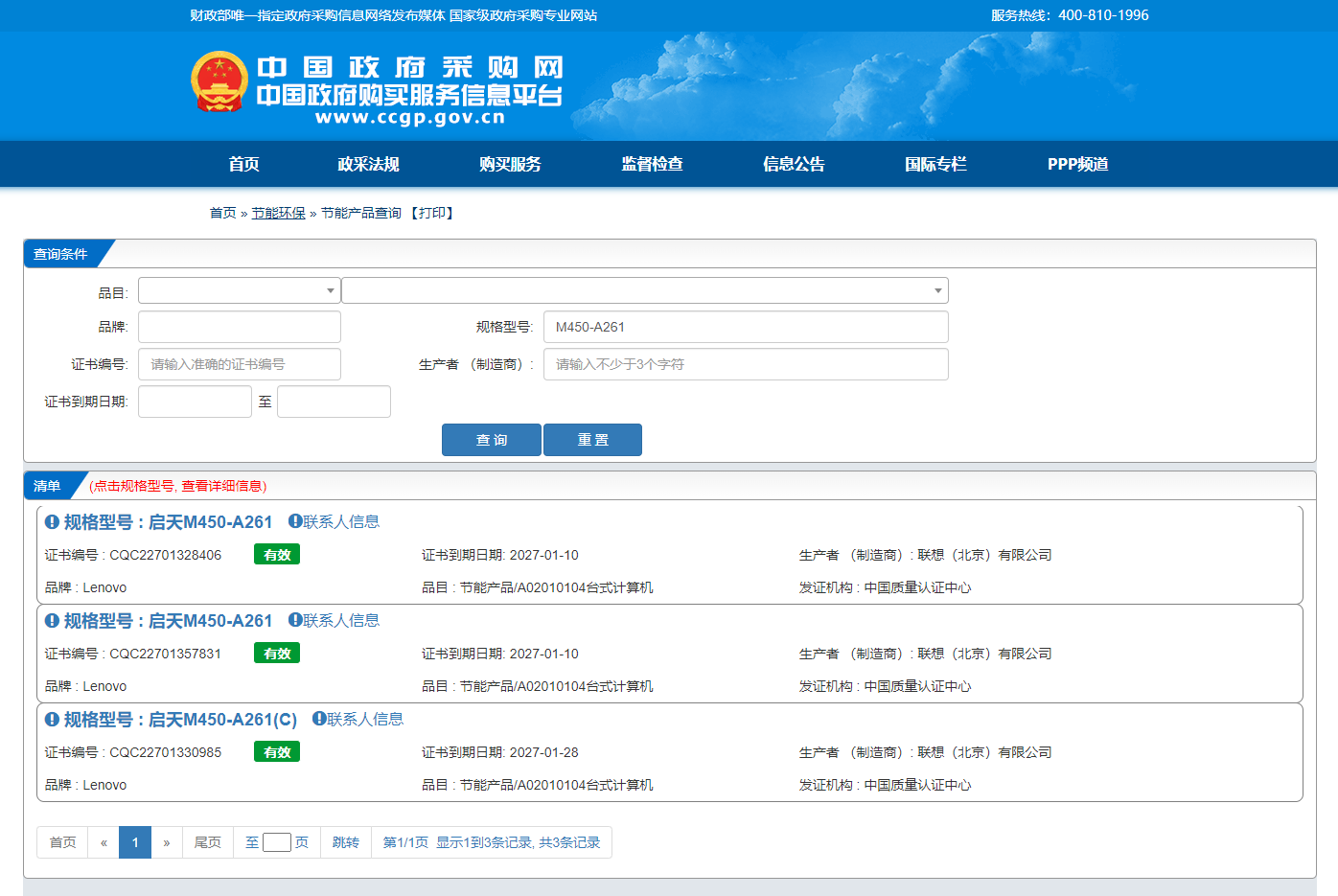Open 规格型号：启天M450-A261(C) details
This screenshot has height=896, width=1338.
coord(180,720)
